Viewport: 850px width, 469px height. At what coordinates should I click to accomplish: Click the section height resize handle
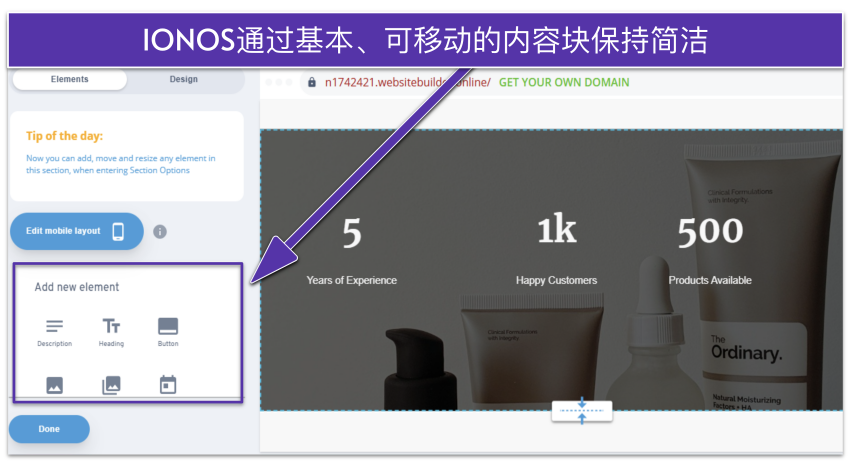click(x=581, y=411)
